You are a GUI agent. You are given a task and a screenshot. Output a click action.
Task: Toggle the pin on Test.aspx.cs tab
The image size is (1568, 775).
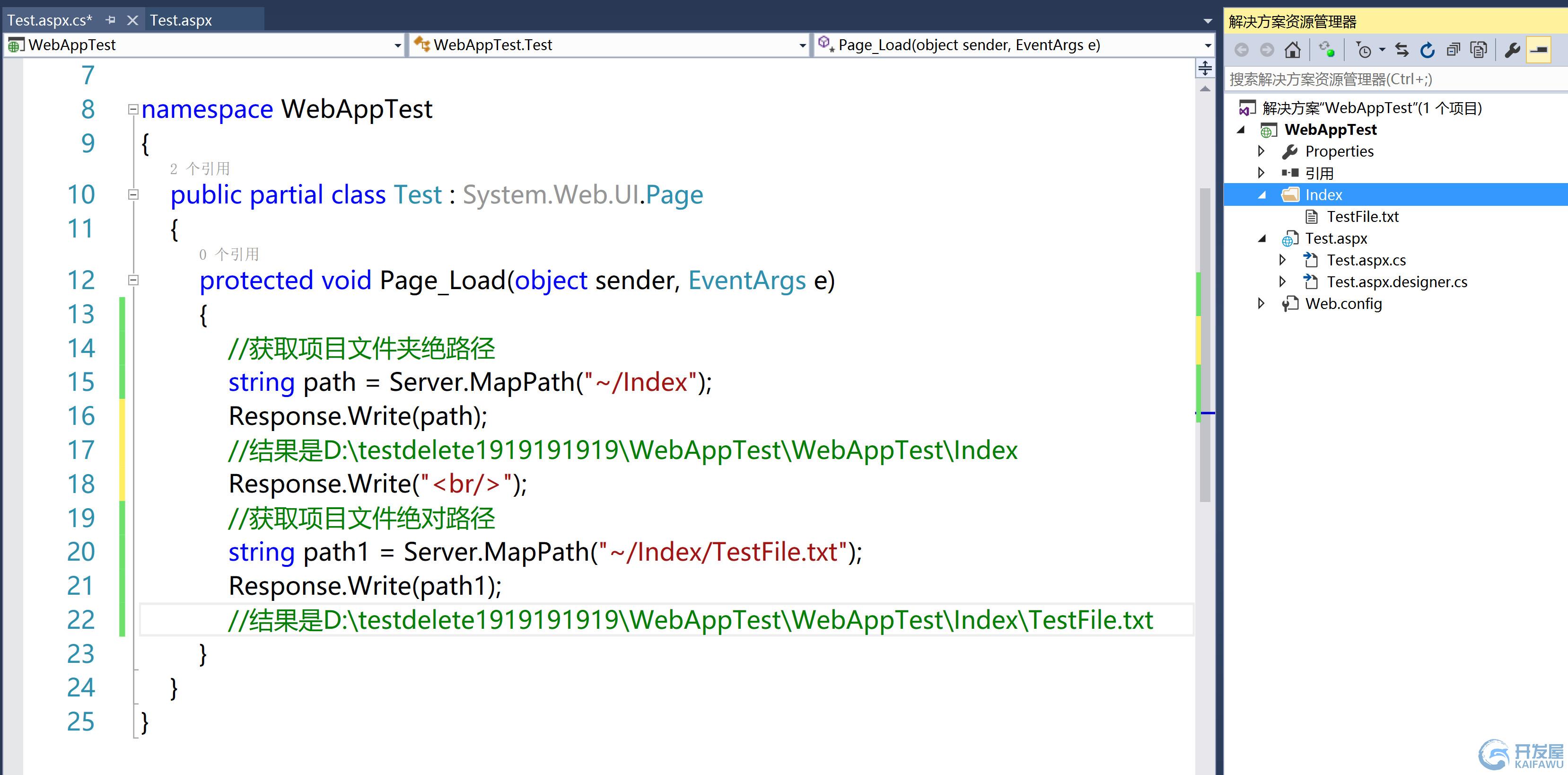110,20
